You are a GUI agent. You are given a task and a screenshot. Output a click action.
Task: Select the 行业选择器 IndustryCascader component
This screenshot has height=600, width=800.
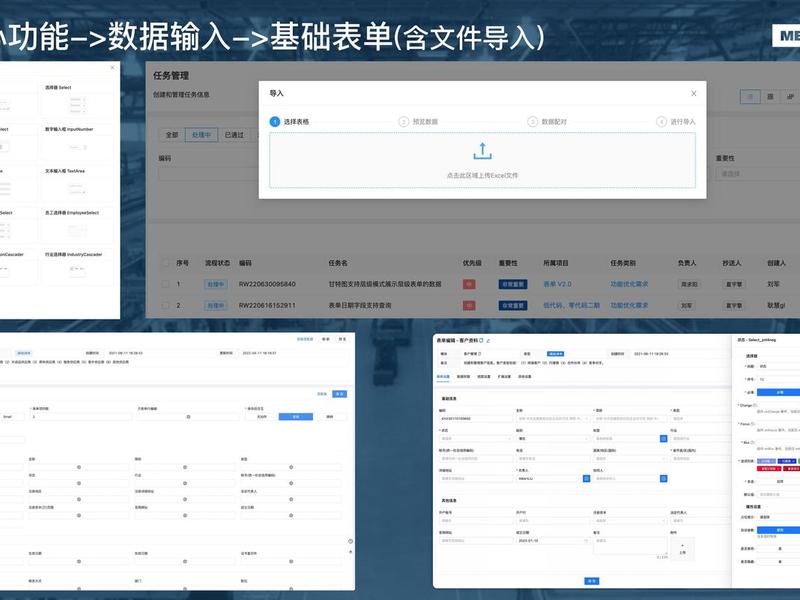77,267
